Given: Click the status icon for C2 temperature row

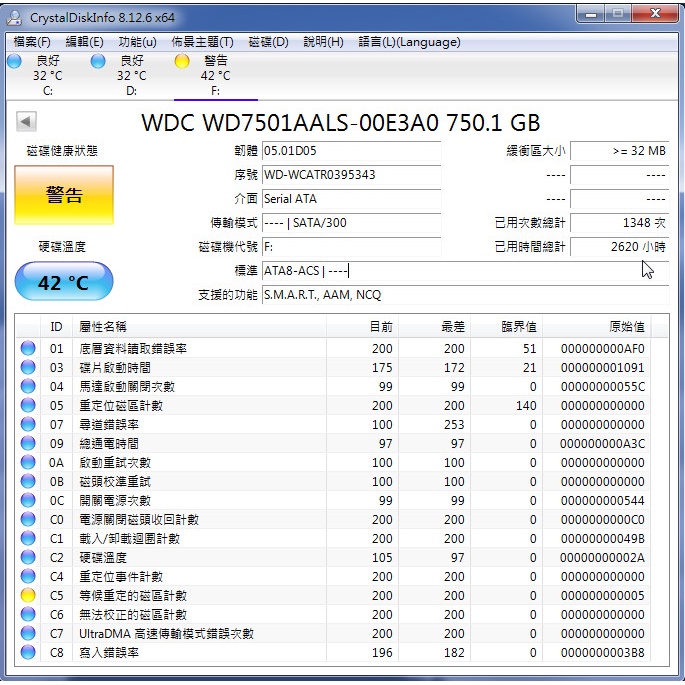Looking at the screenshot, I should pos(28,558).
